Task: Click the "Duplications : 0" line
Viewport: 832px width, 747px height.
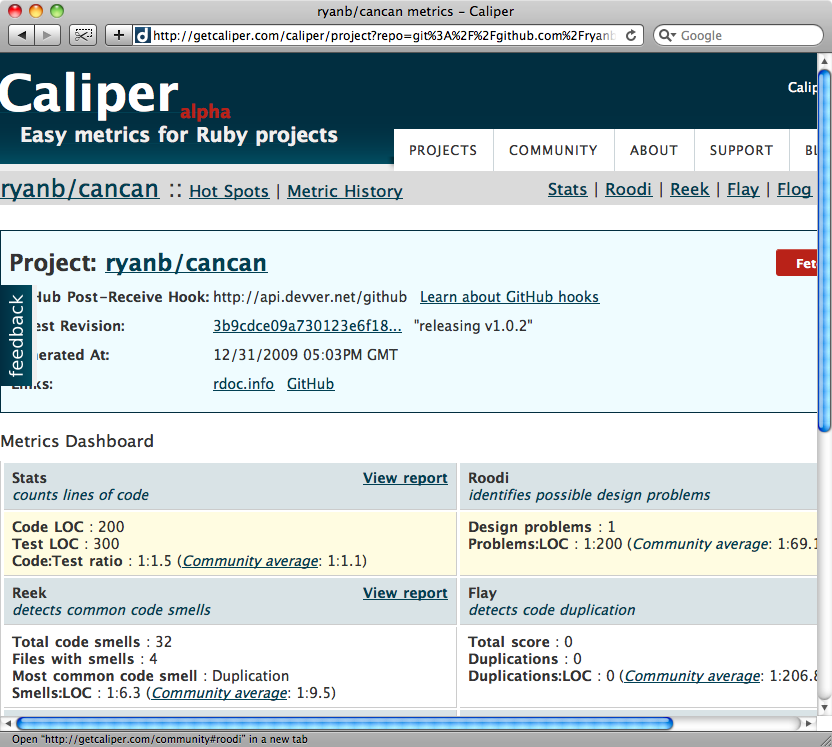Action: [x=525, y=659]
